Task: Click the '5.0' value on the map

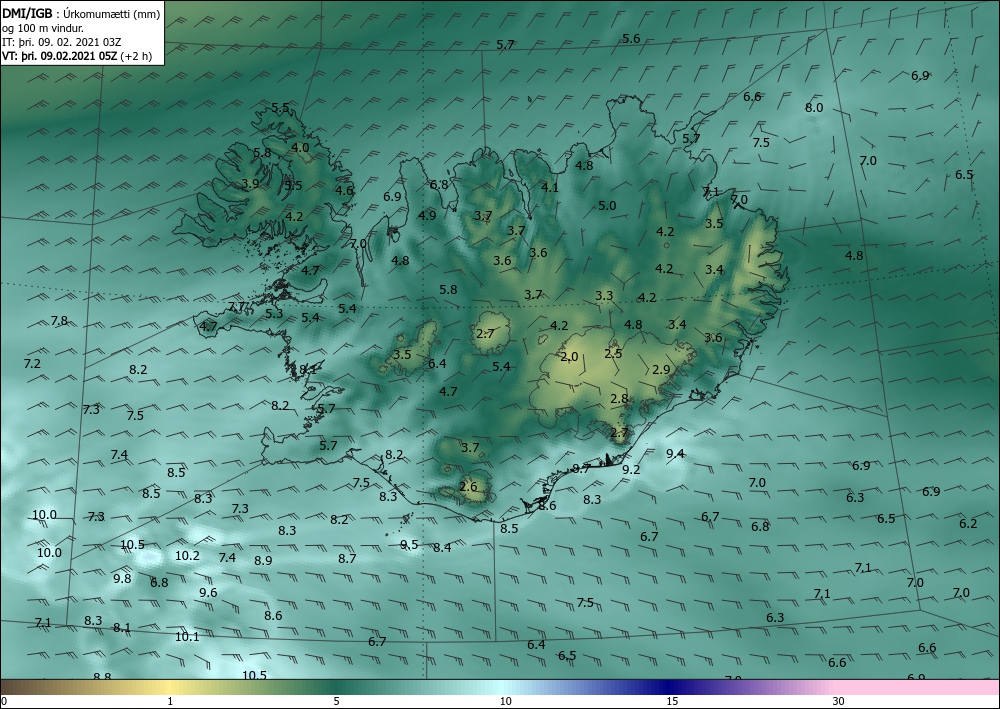Action: point(607,205)
